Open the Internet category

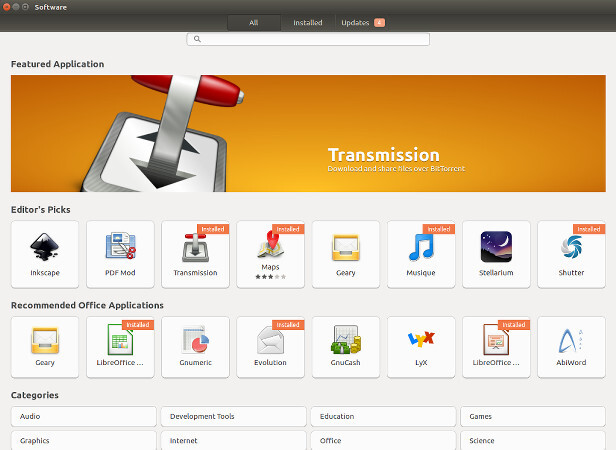tap(233, 441)
